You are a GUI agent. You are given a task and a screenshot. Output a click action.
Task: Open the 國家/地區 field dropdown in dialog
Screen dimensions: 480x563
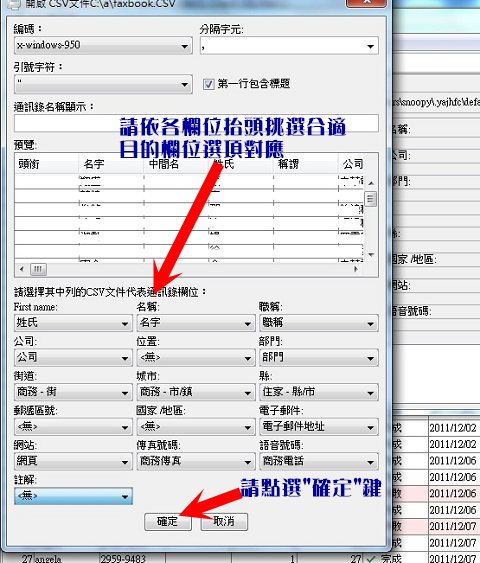(x=196, y=427)
